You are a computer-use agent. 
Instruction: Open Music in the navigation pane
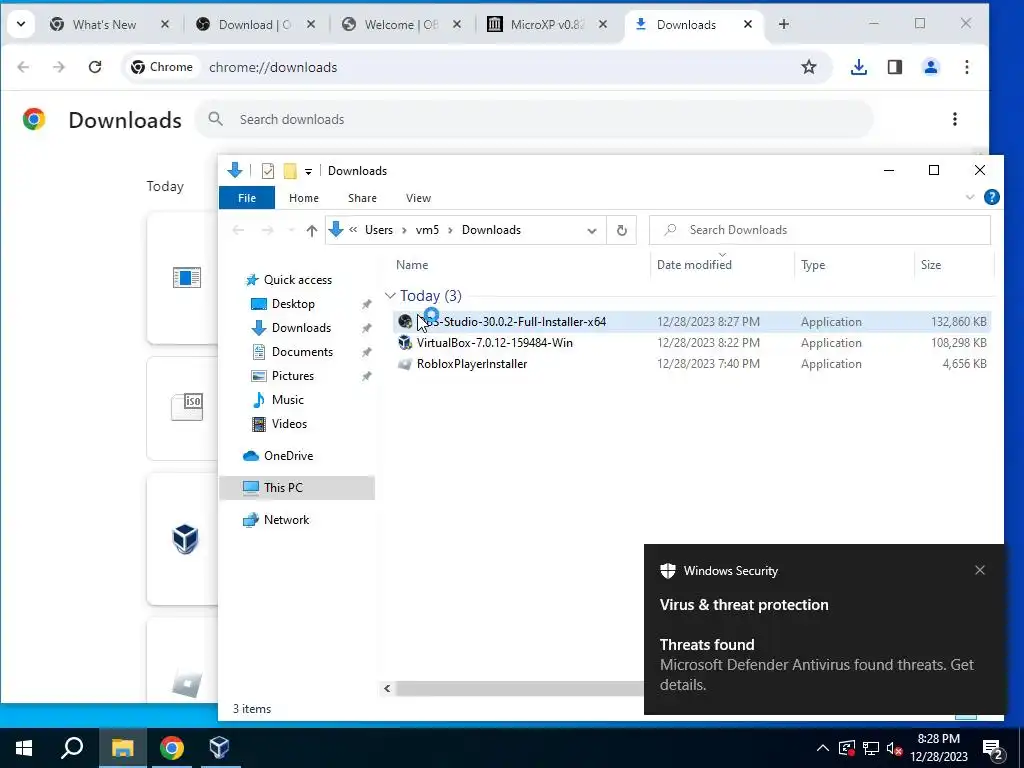click(x=287, y=400)
